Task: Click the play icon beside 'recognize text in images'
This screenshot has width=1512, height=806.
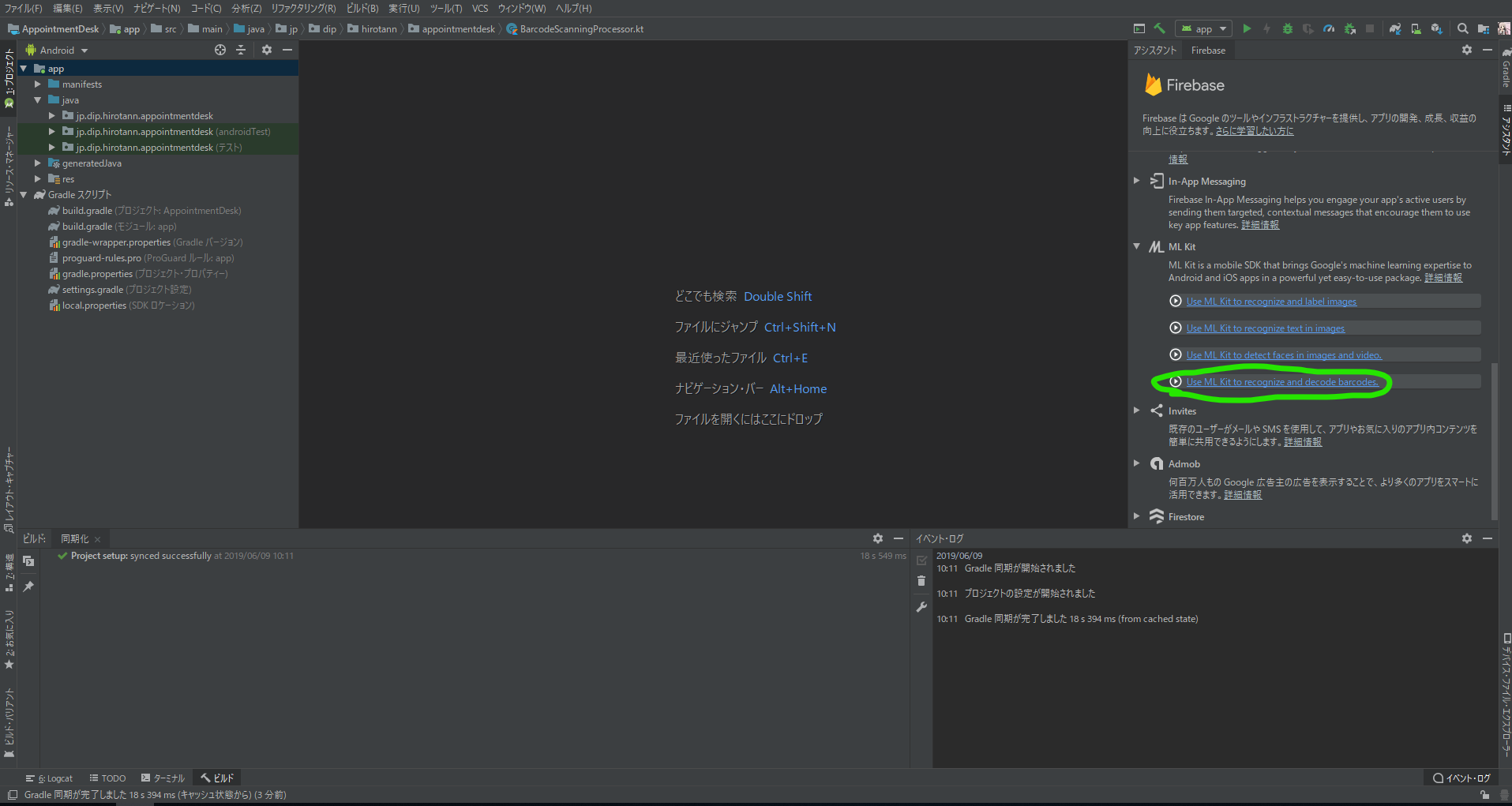Action: click(x=1176, y=328)
